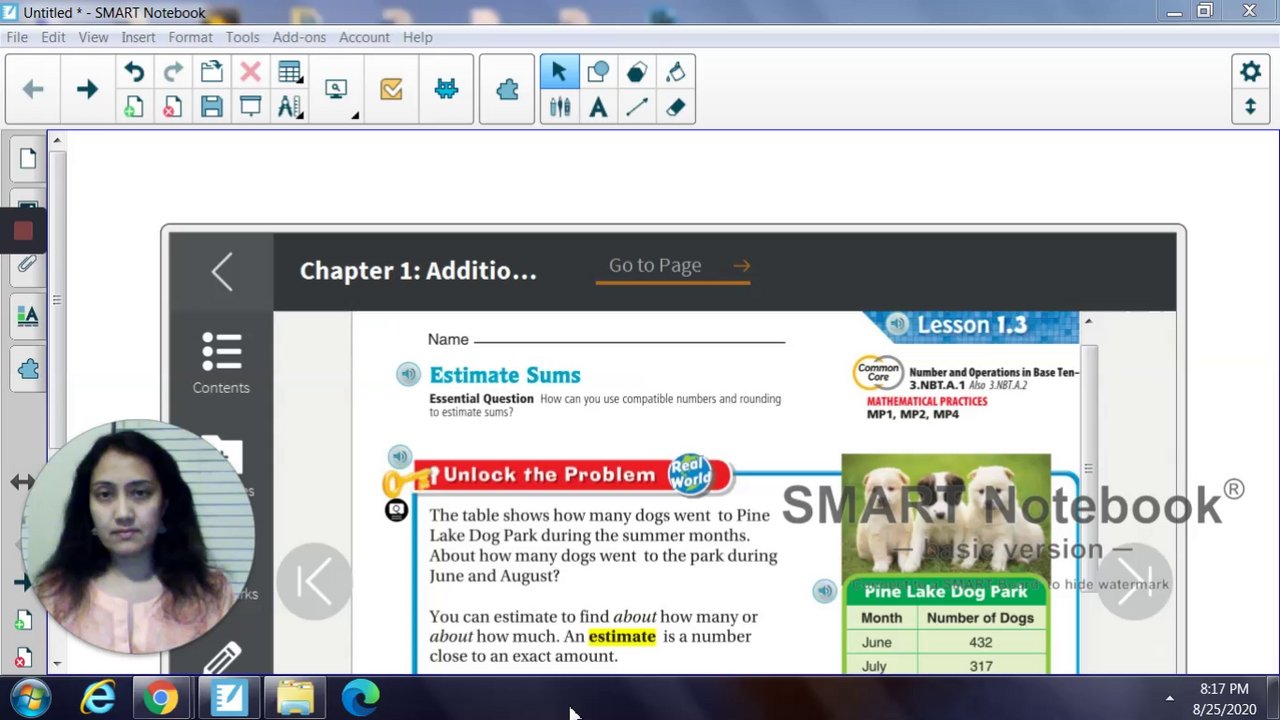
Task: Move the sidebar with double-headed arrow
Action: 22,482
